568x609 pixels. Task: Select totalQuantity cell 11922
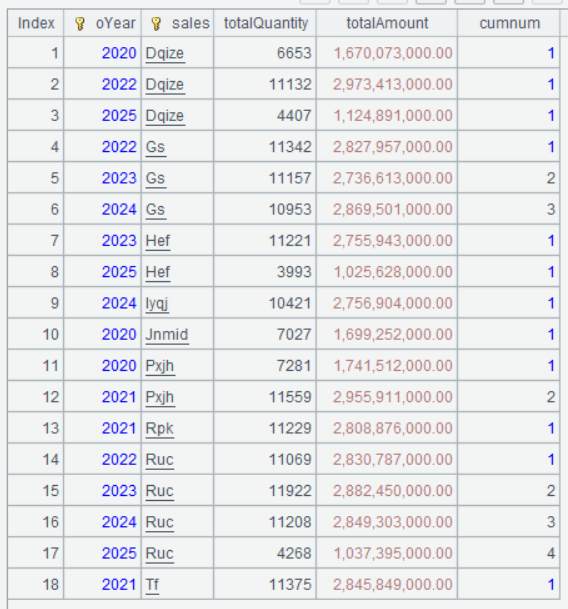pyautogui.click(x=265, y=491)
